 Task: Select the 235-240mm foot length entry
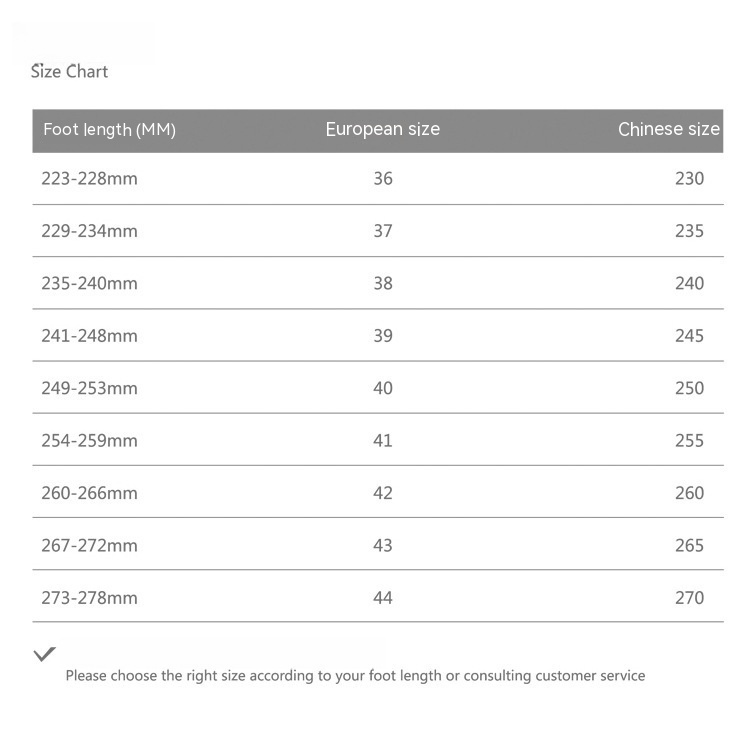[x=89, y=284]
